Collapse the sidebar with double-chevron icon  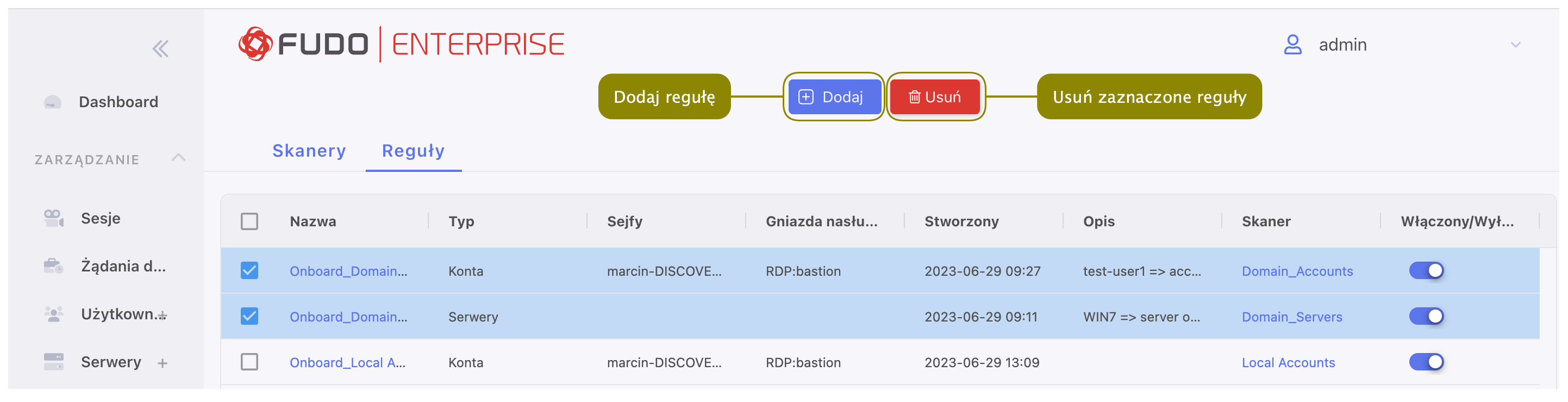160,49
